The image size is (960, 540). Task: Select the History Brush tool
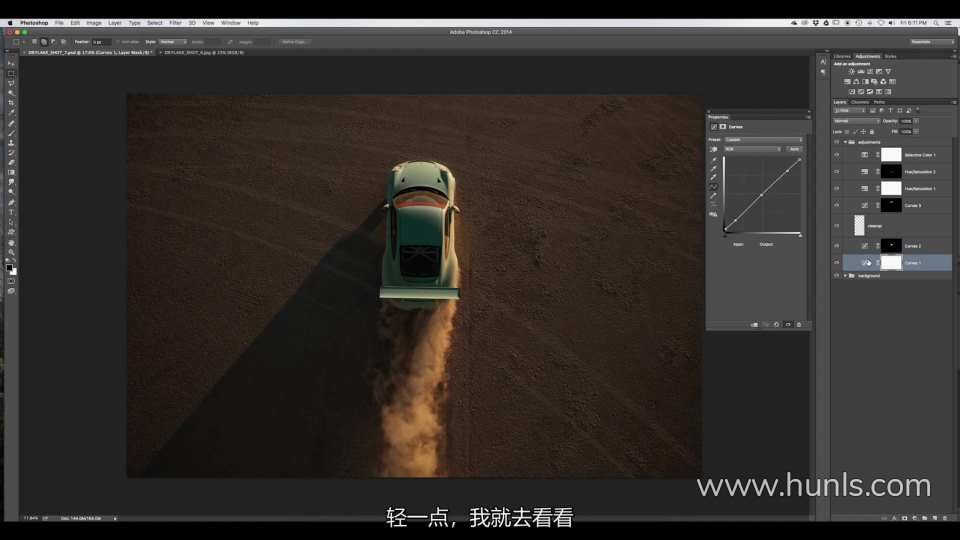point(11,153)
